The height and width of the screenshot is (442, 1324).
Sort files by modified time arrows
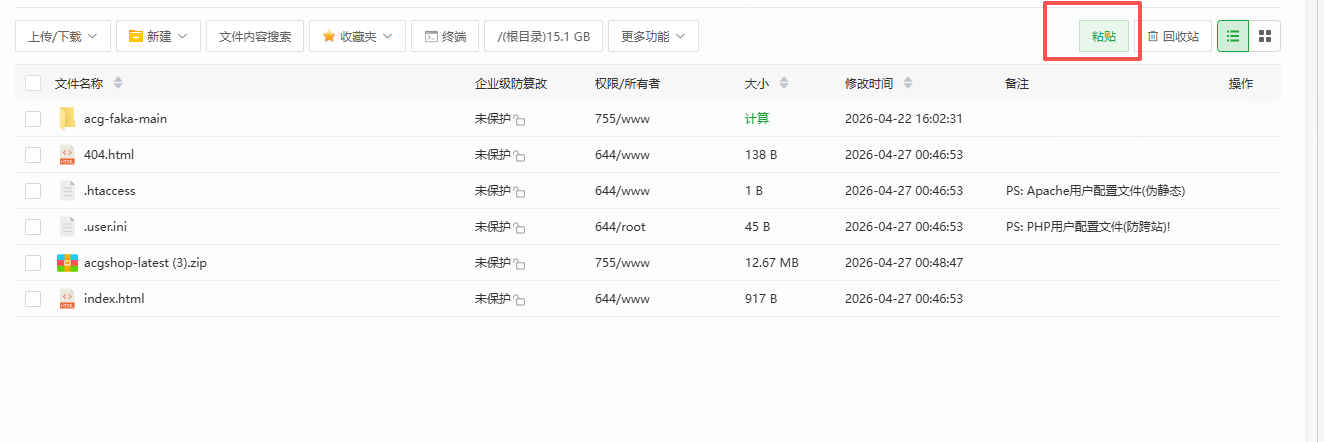click(907, 83)
